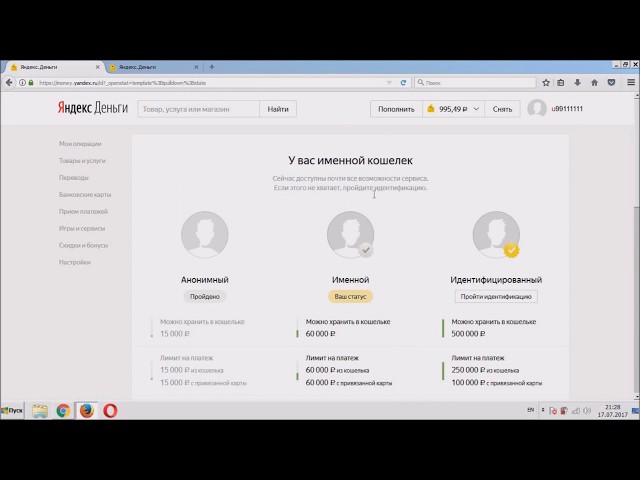Open Настройки in sidebar
This screenshot has width=640, height=480.
tap(75, 262)
